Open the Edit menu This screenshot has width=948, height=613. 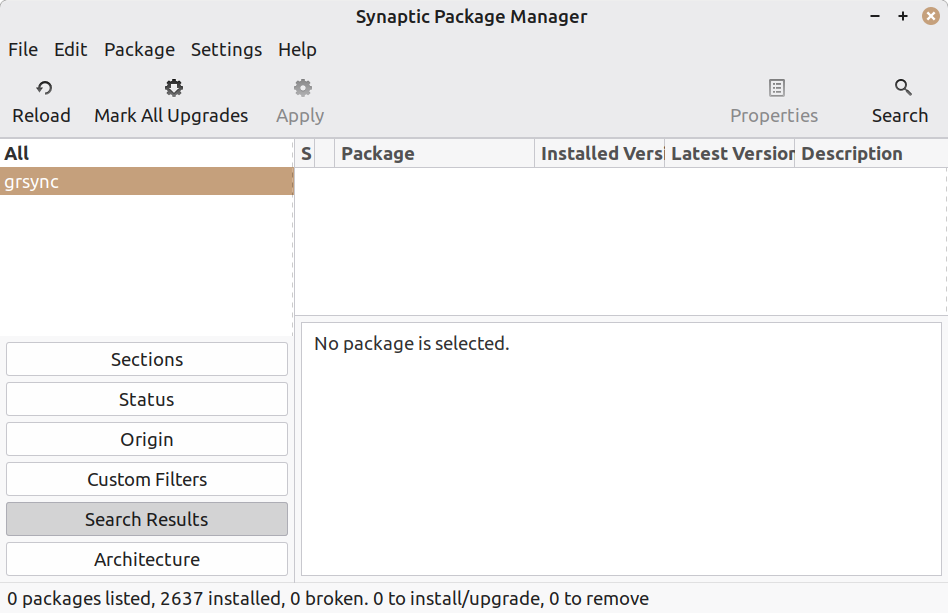[71, 49]
